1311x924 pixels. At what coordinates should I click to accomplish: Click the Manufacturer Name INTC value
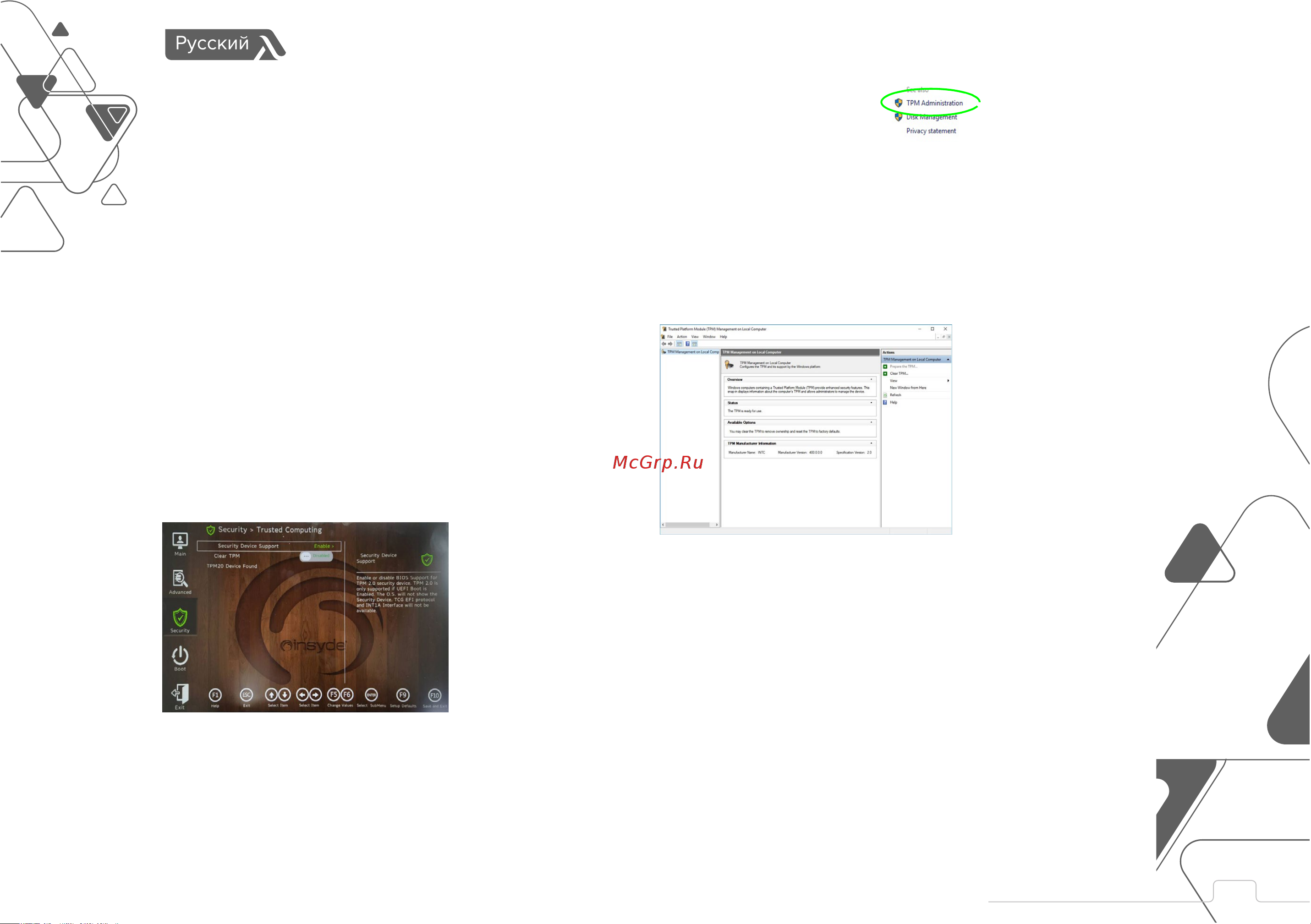click(761, 453)
